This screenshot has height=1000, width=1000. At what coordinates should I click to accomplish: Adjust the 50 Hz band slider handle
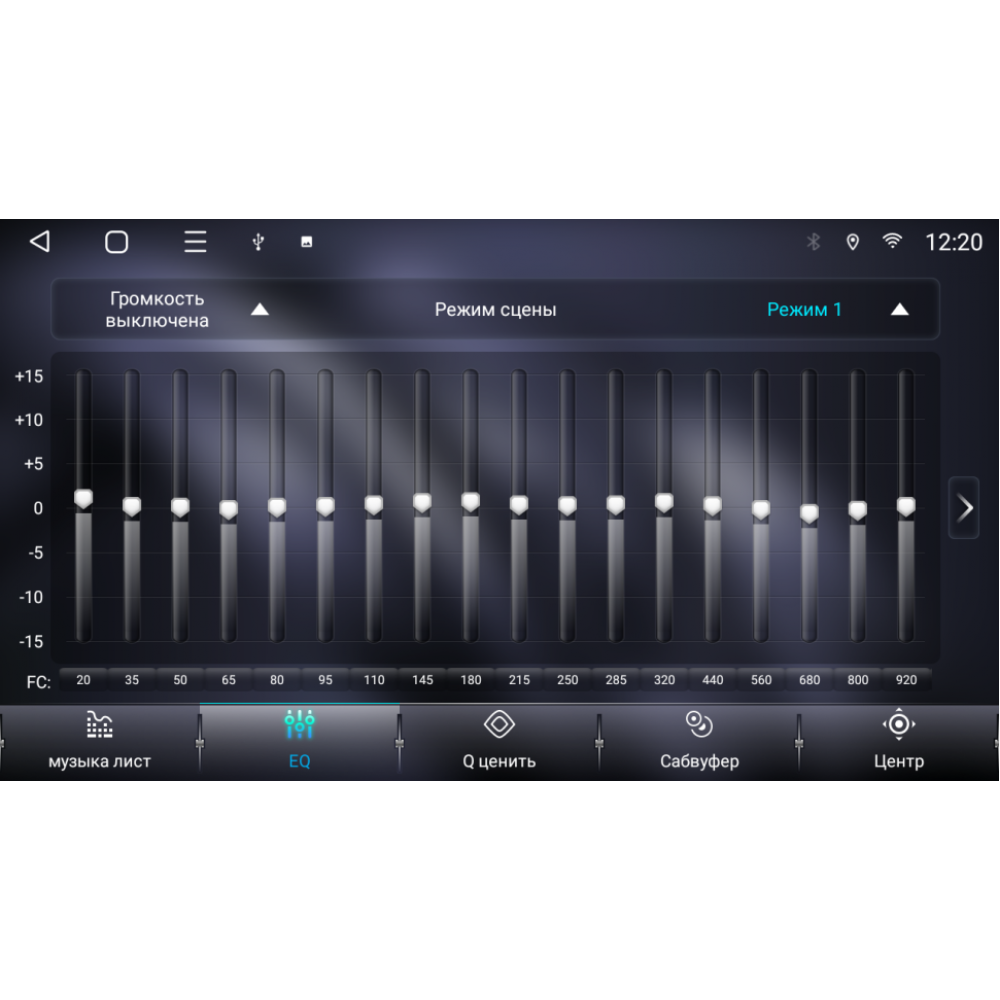point(180,507)
